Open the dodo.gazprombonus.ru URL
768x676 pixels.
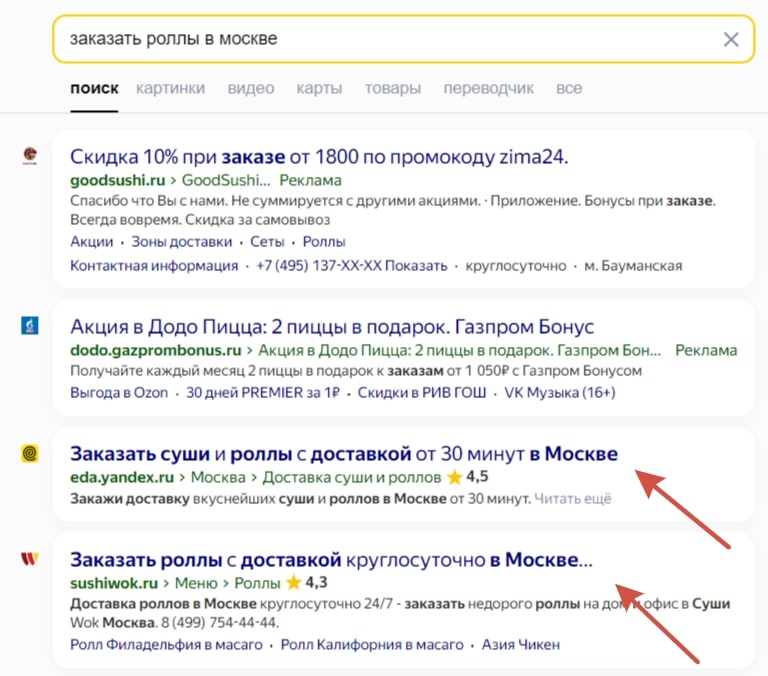pyautogui.click(x=156, y=350)
